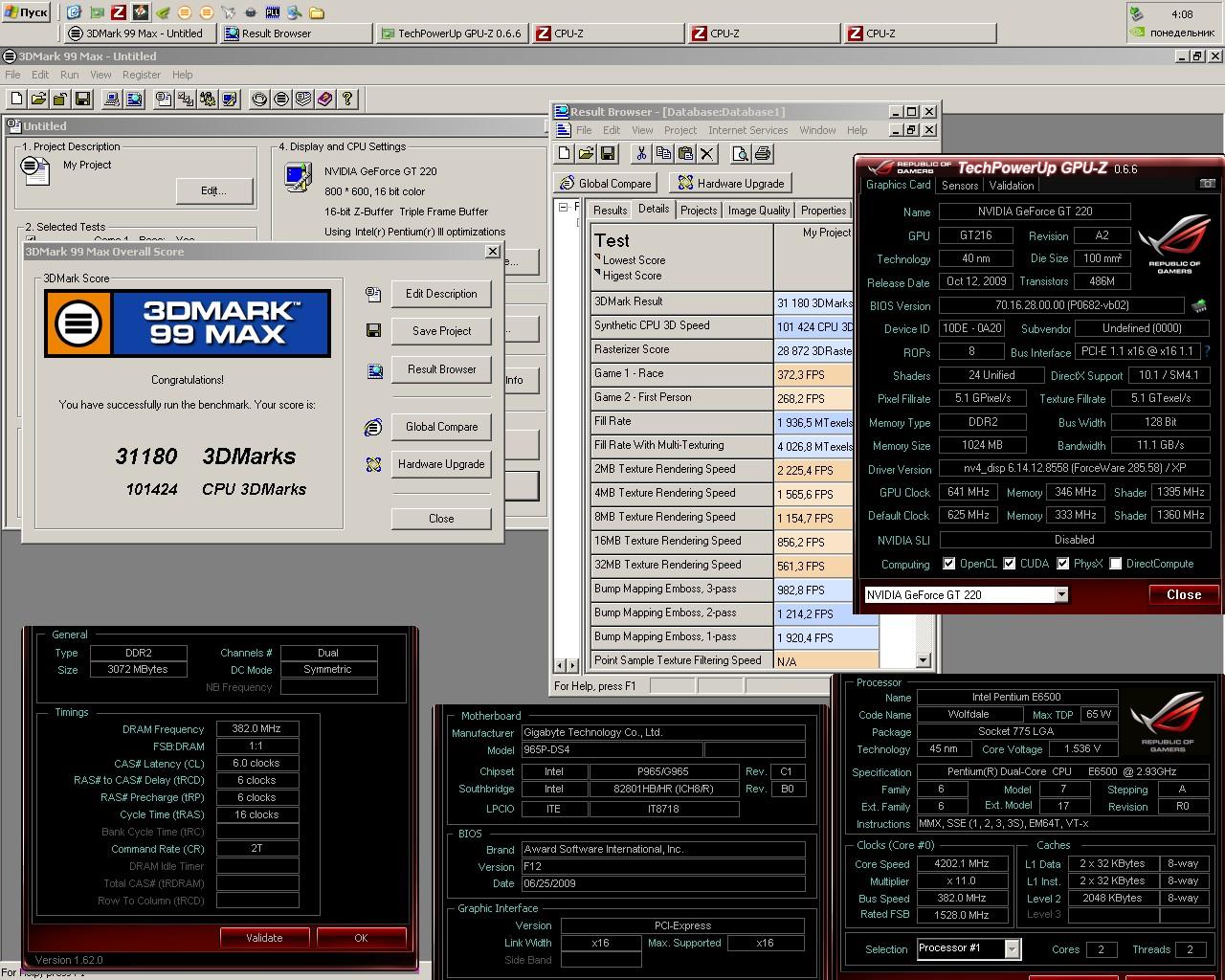The width and height of the screenshot is (1225, 980).
Task: Open the Processor #1 selection dropdown in CPU-Z
Action: (x=1012, y=948)
